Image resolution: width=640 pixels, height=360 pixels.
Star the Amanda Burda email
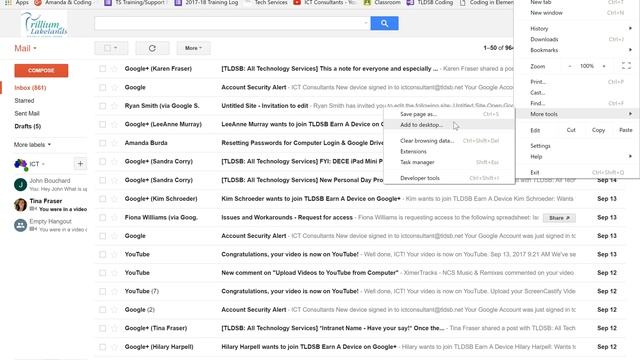tap(114, 143)
